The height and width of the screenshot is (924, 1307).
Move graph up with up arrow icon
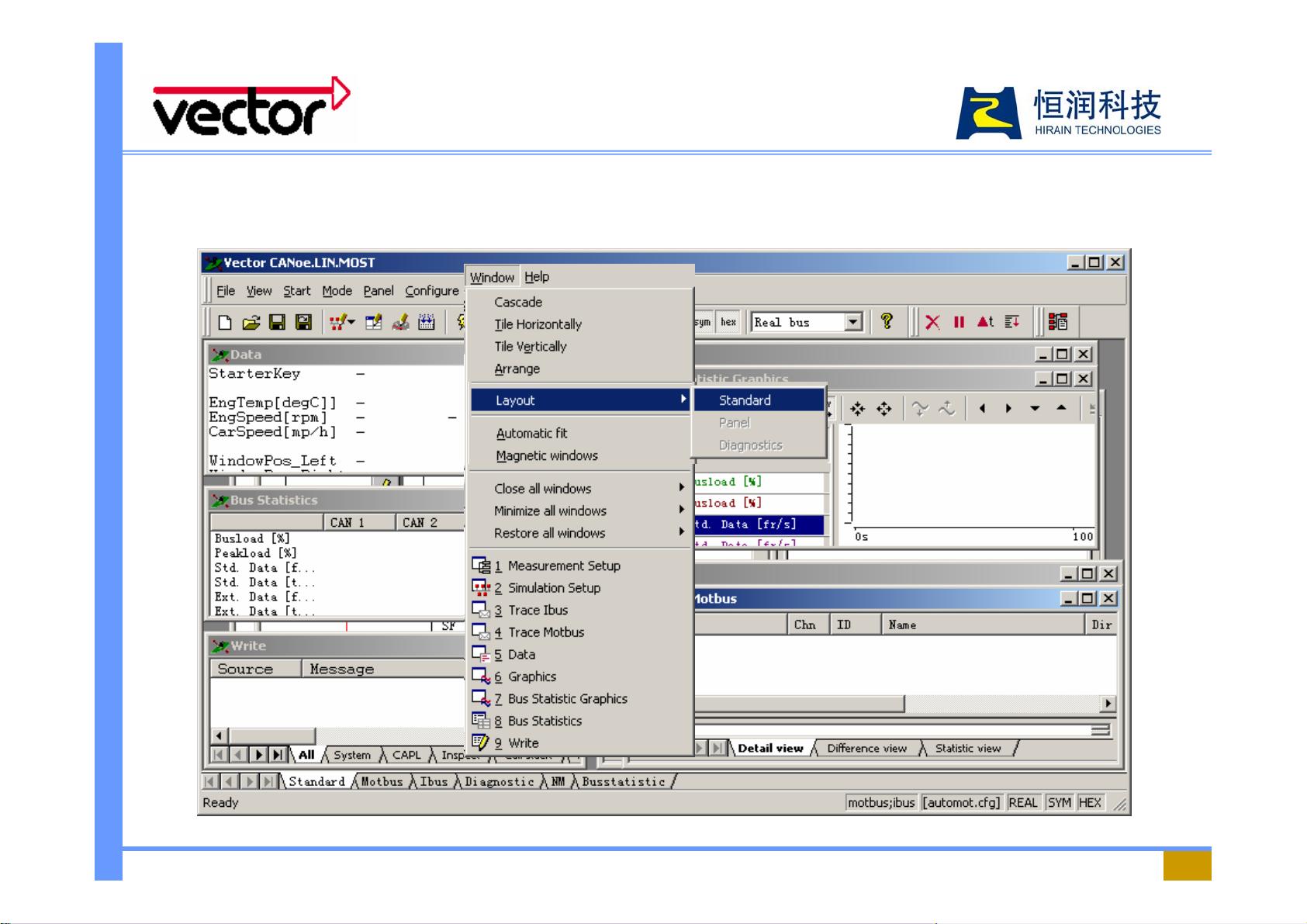pyautogui.click(x=1061, y=408)
